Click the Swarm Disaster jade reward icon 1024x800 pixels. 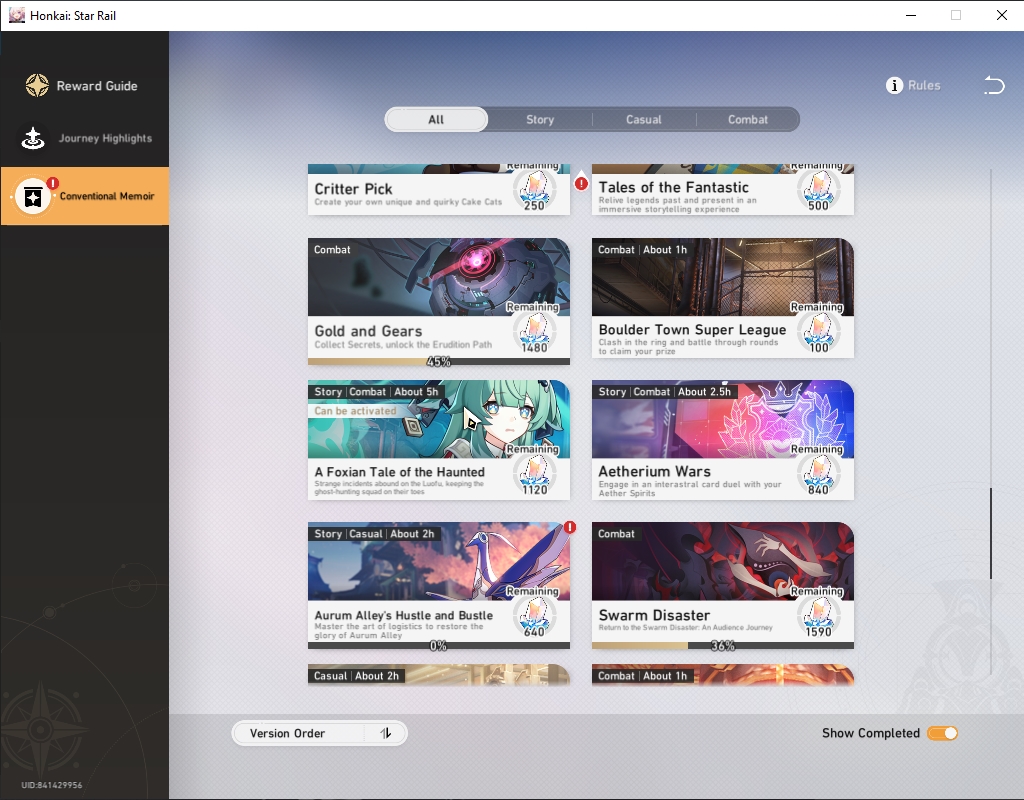click(818, 616)
